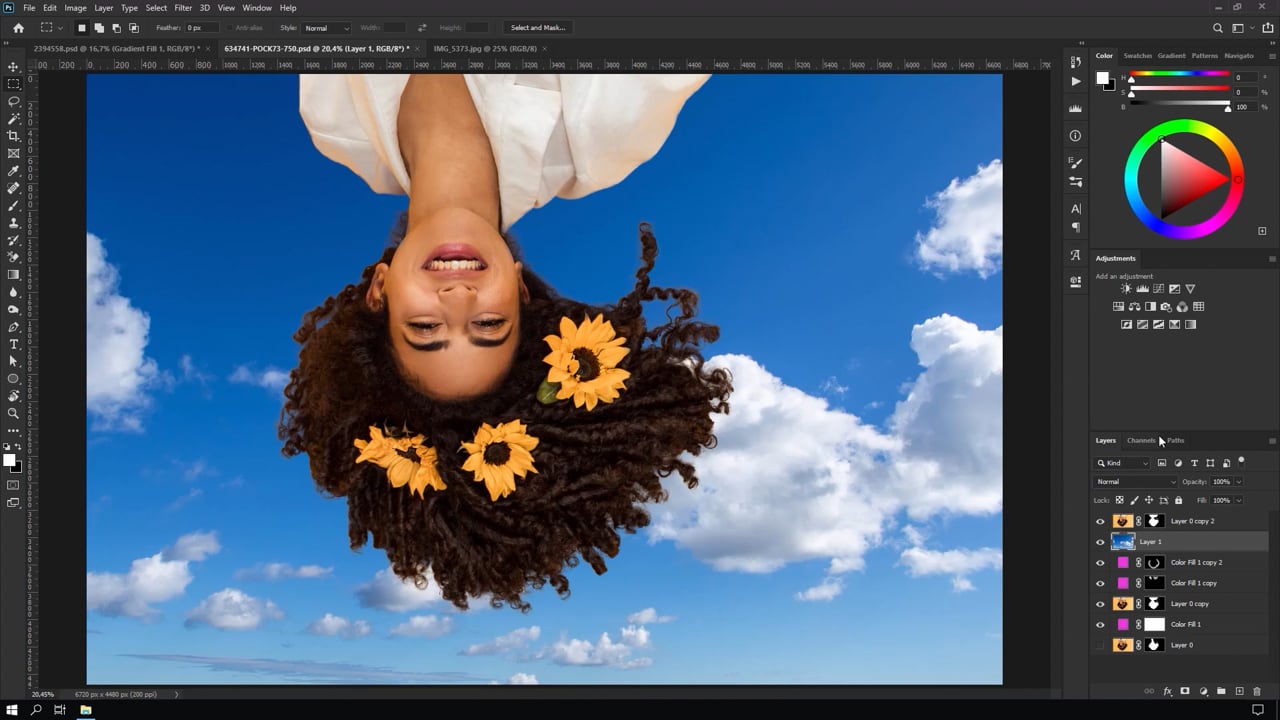Toggle lock all padlock icon

click(1178, 500)
